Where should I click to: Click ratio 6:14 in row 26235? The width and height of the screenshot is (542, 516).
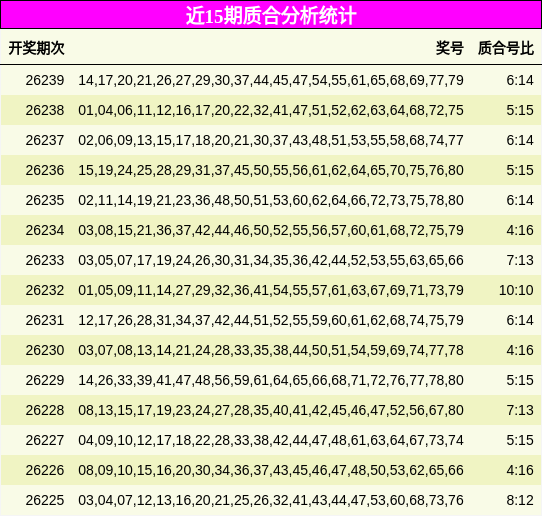tap(520, 200)
